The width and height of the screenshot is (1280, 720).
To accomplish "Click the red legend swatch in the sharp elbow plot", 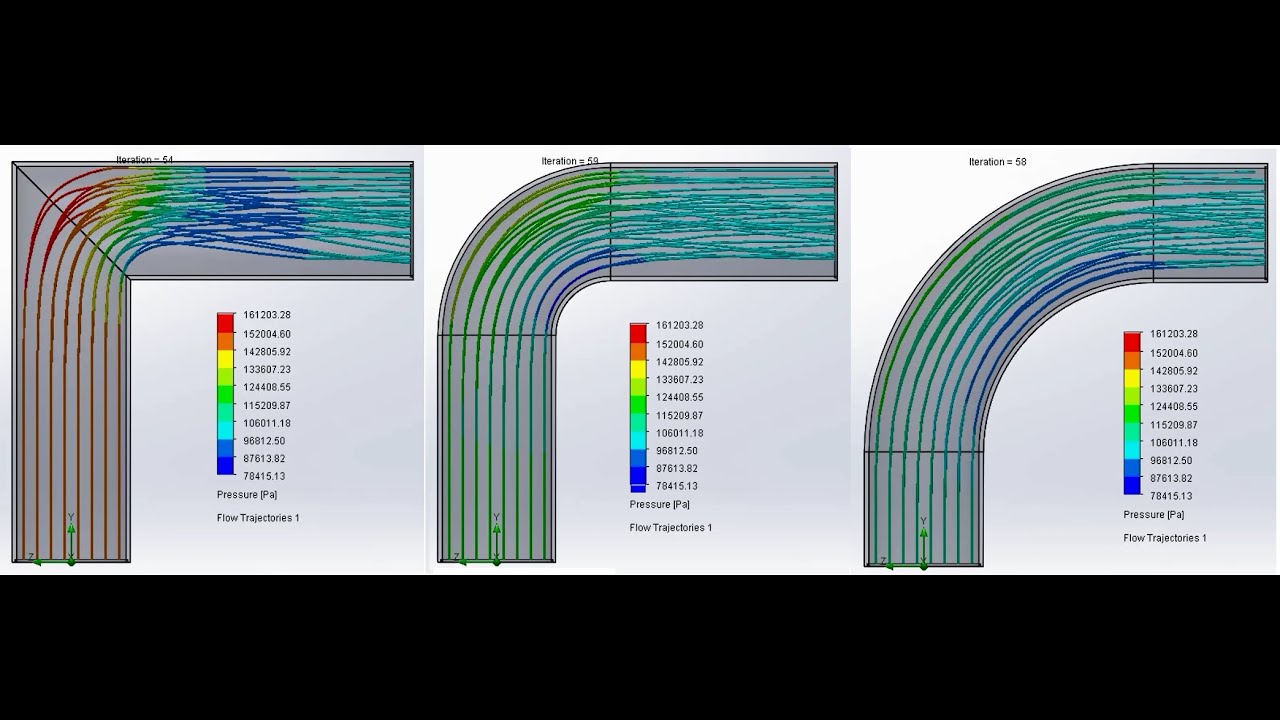I will click(225, 323).
